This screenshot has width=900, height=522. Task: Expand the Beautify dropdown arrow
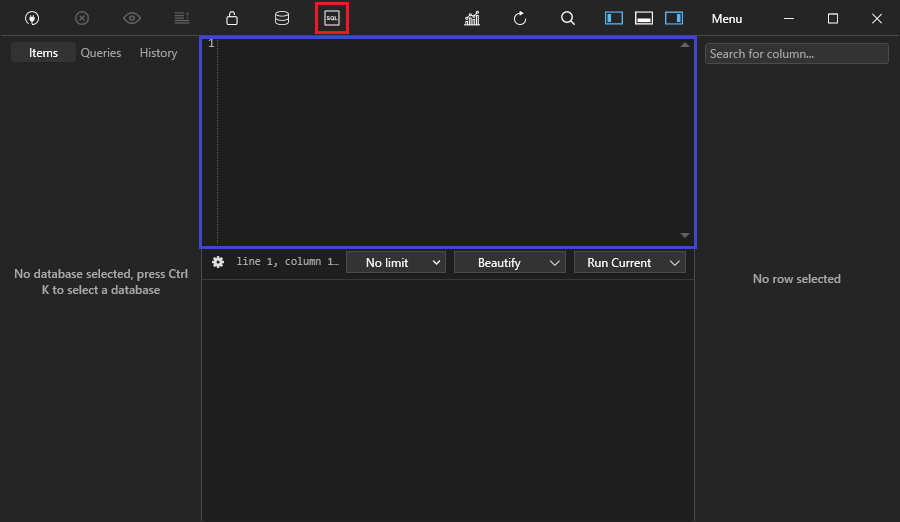click(554, 262)
